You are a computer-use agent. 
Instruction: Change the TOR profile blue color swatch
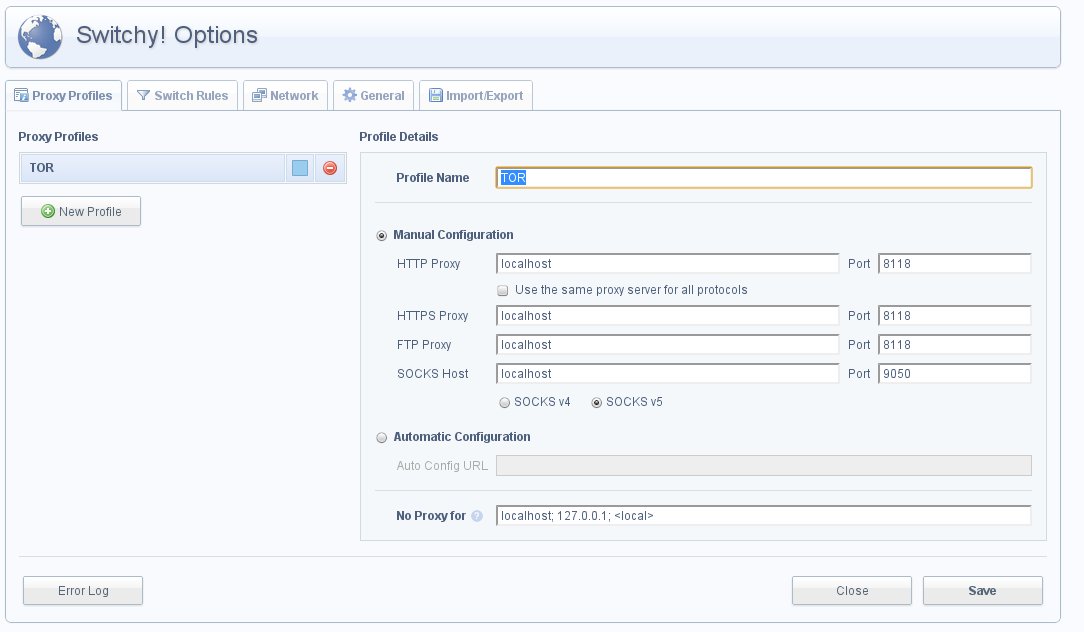pyautogui.click(x=300, y=168)
